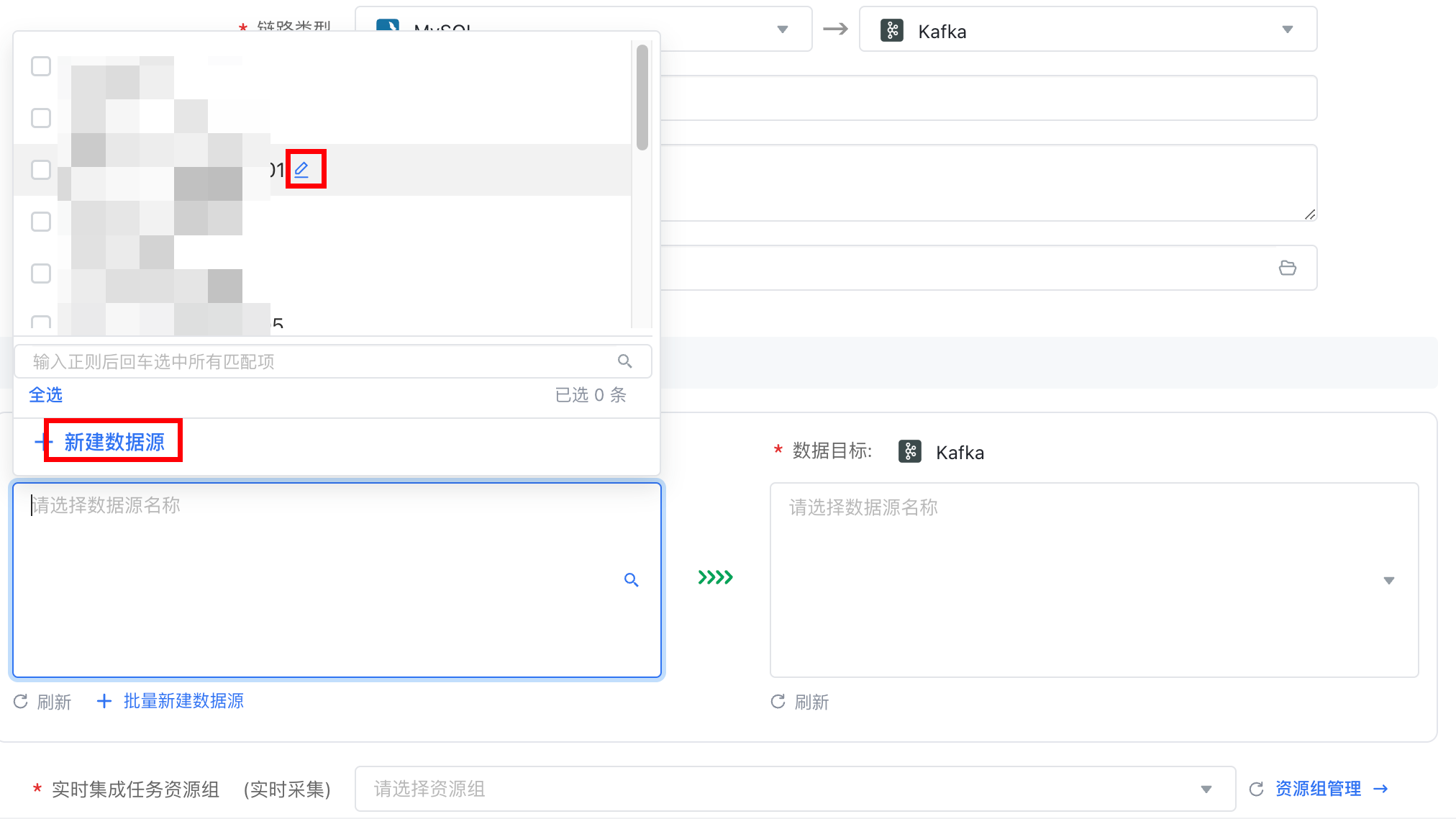The height and width of the screenshot is (819, 1456).
Task: Click 批量新建数据源 link
Action: (x=183, y=701)
